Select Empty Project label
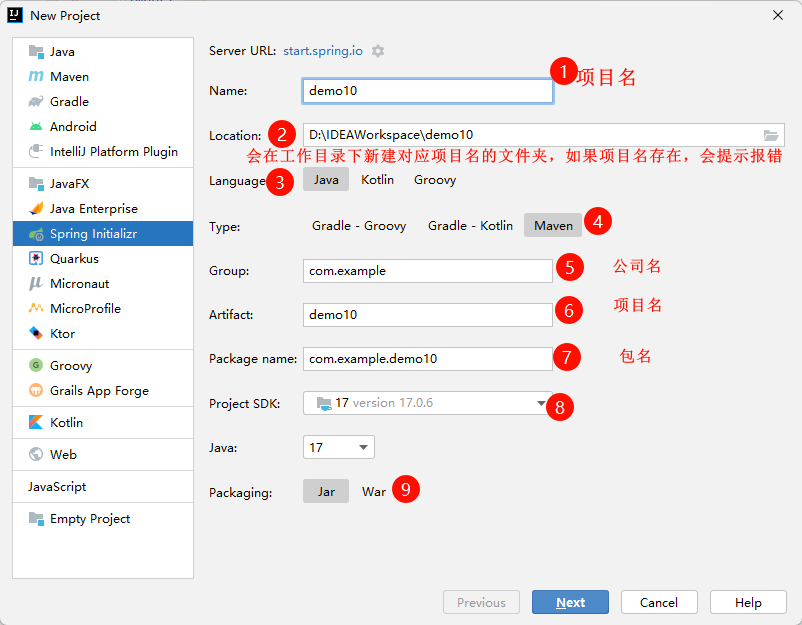 tap(90, 519)
